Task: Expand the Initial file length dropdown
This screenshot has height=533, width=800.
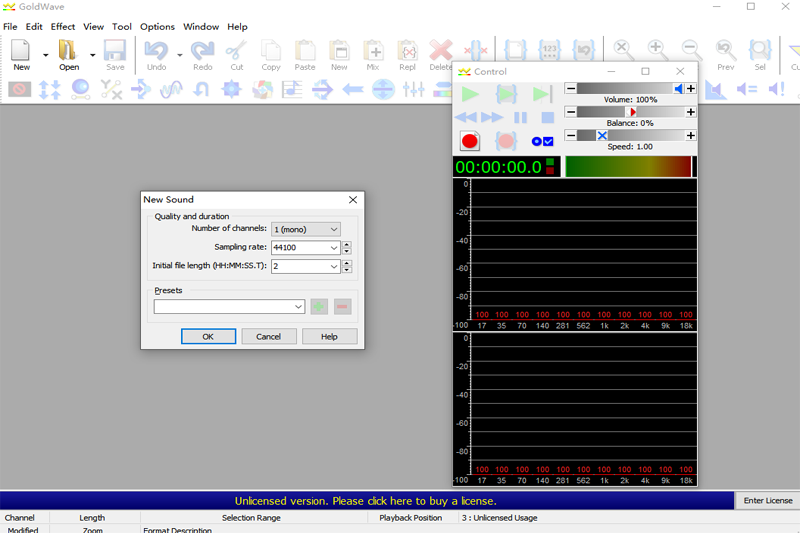Action: pos(334,266)
